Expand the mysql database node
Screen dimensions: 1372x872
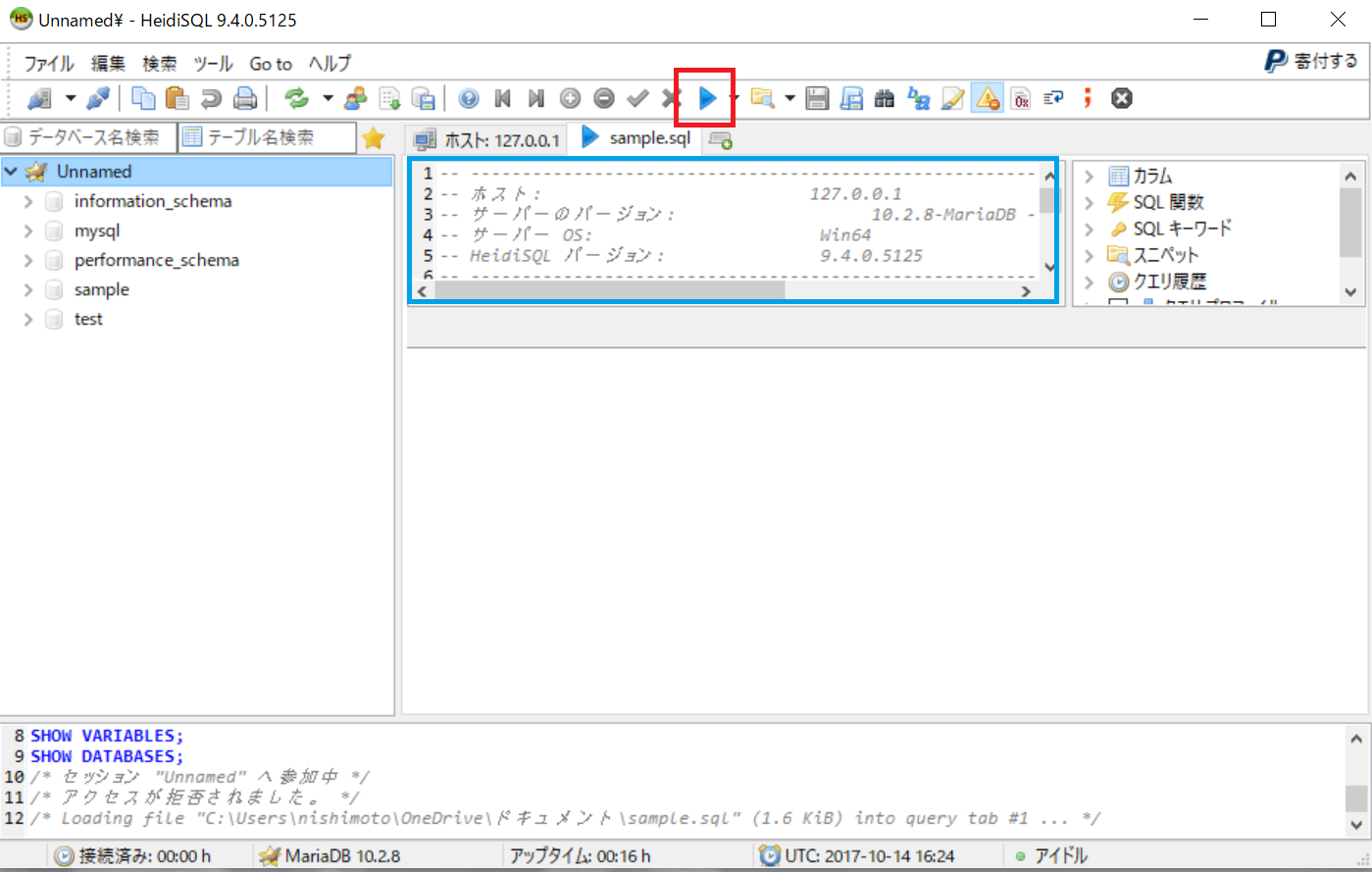pos(28,231)
